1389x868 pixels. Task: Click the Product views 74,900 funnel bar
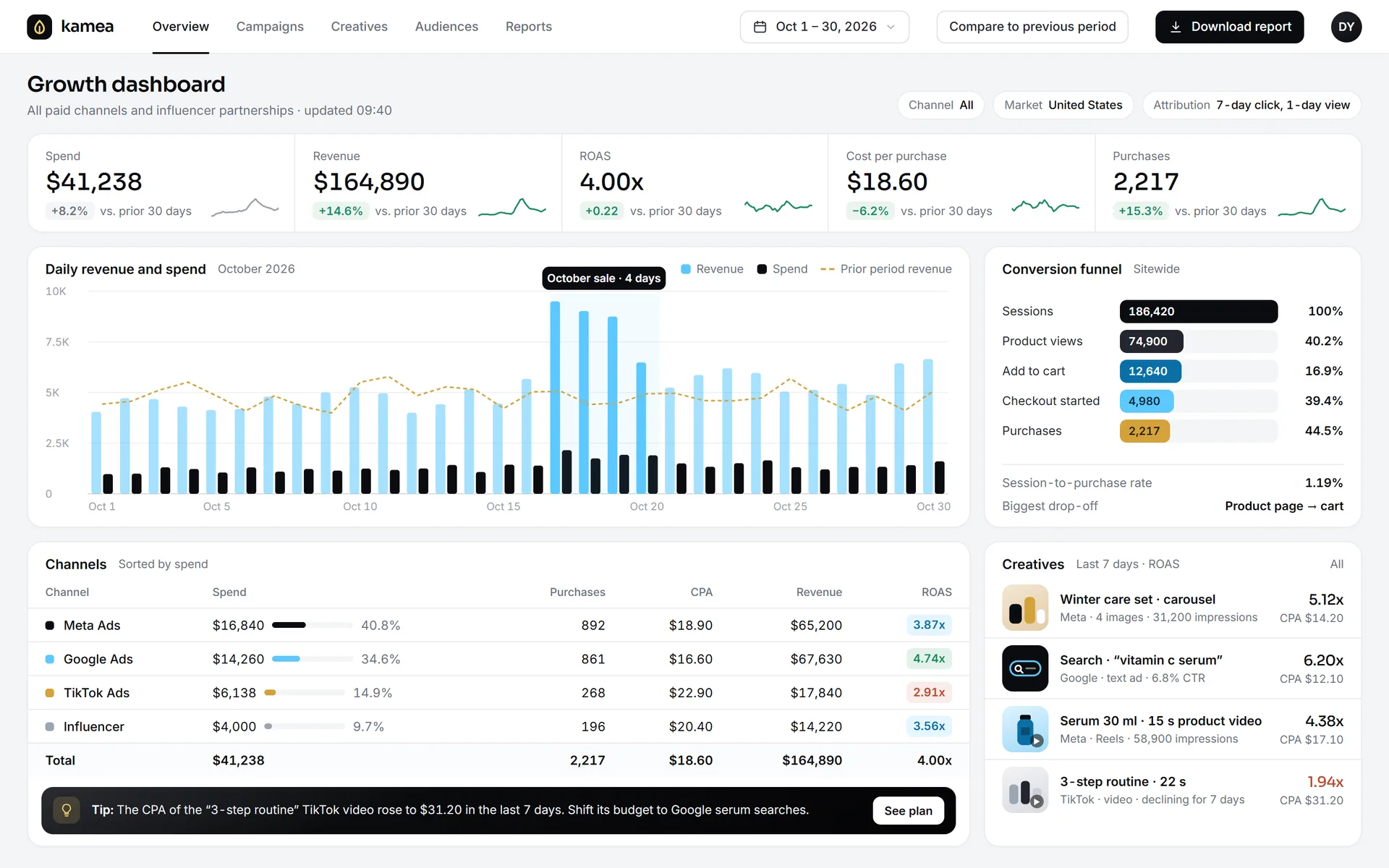1151,341
